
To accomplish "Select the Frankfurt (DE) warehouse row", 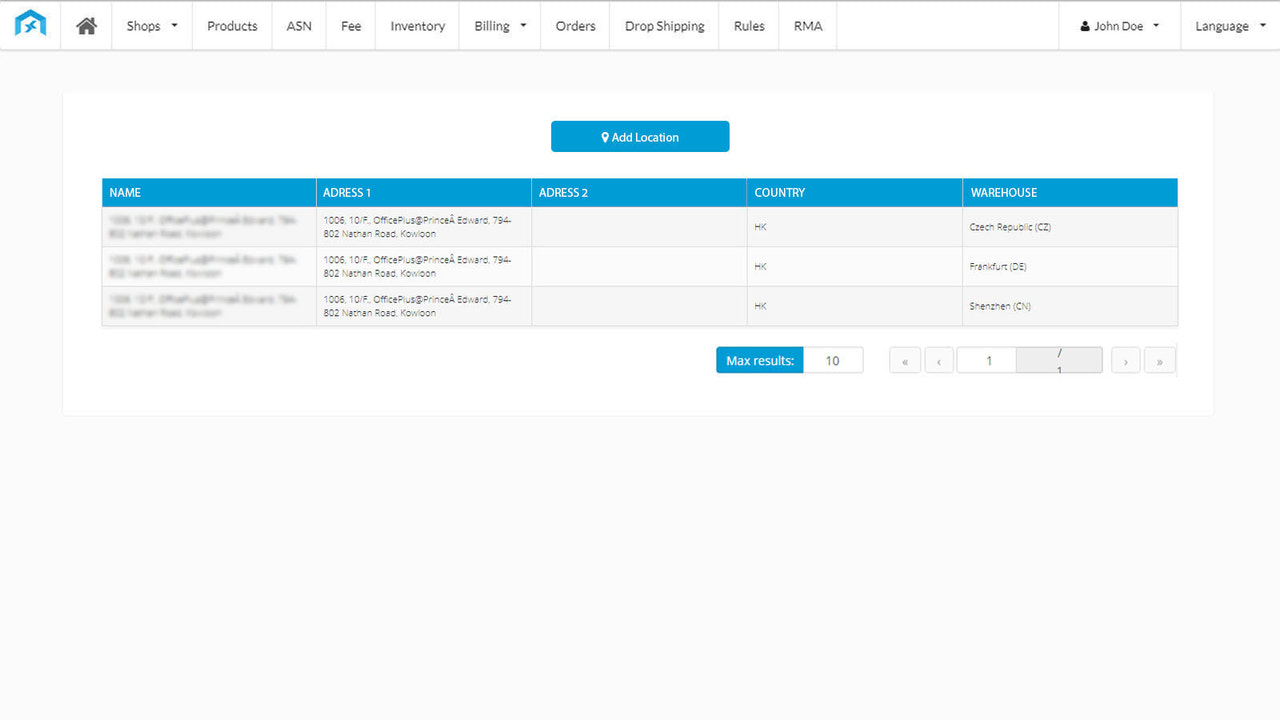I will (x=640, y=266).
